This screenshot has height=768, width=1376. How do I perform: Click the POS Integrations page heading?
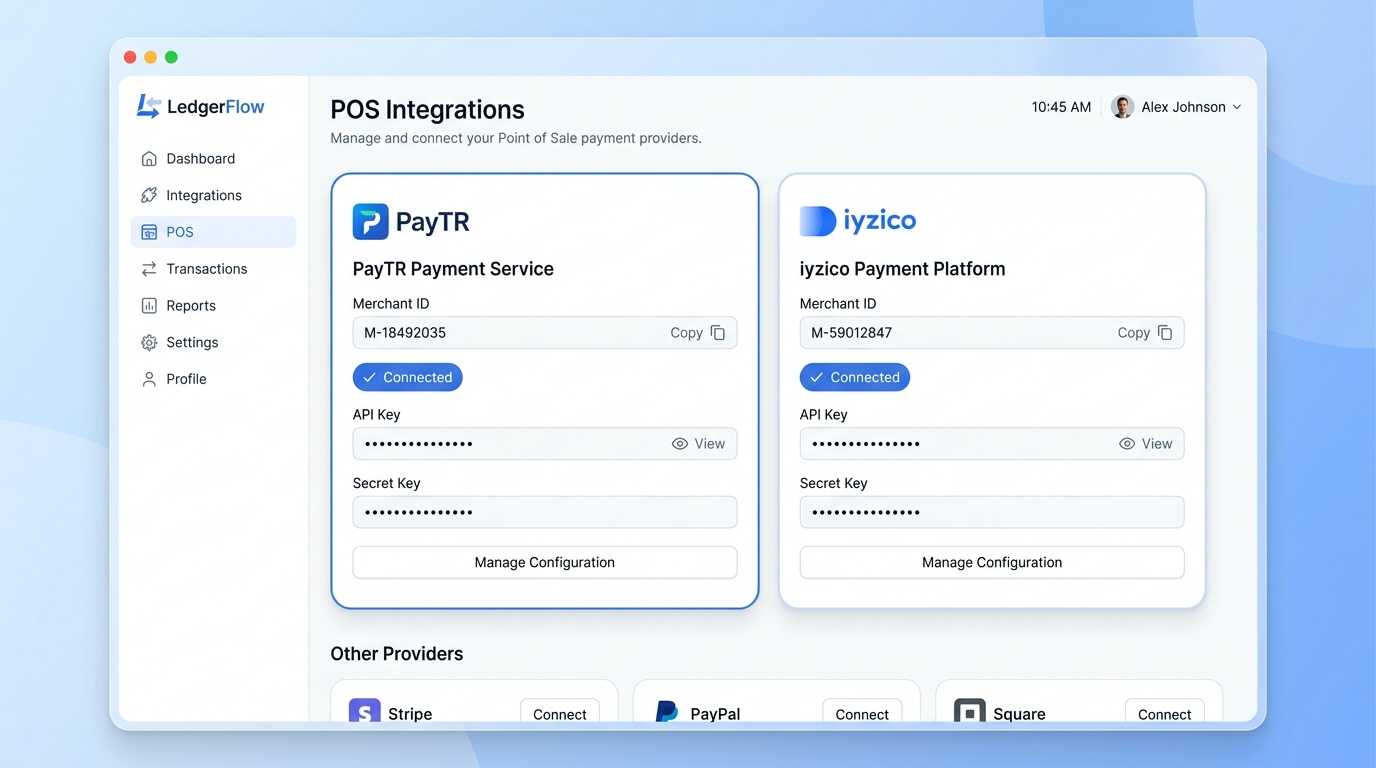(x=428, y=110)
